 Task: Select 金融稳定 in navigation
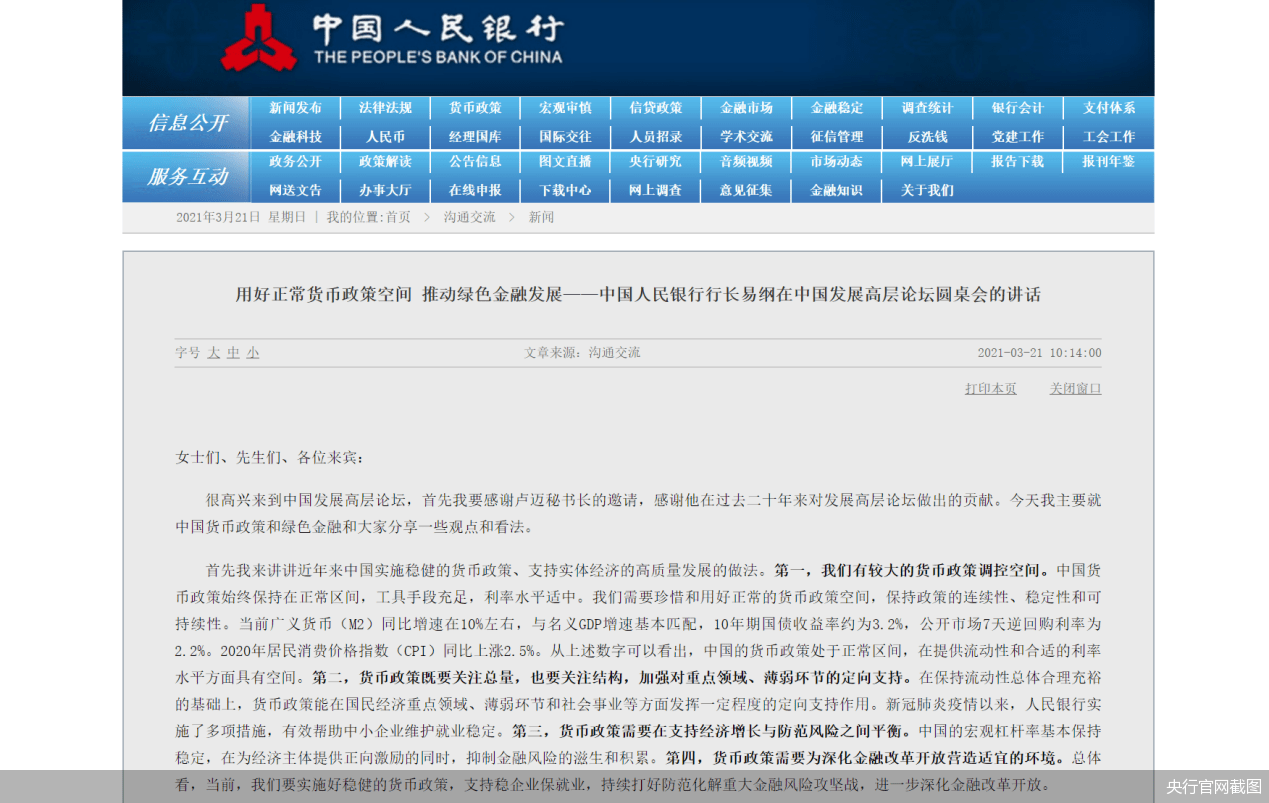coord(836,108)
